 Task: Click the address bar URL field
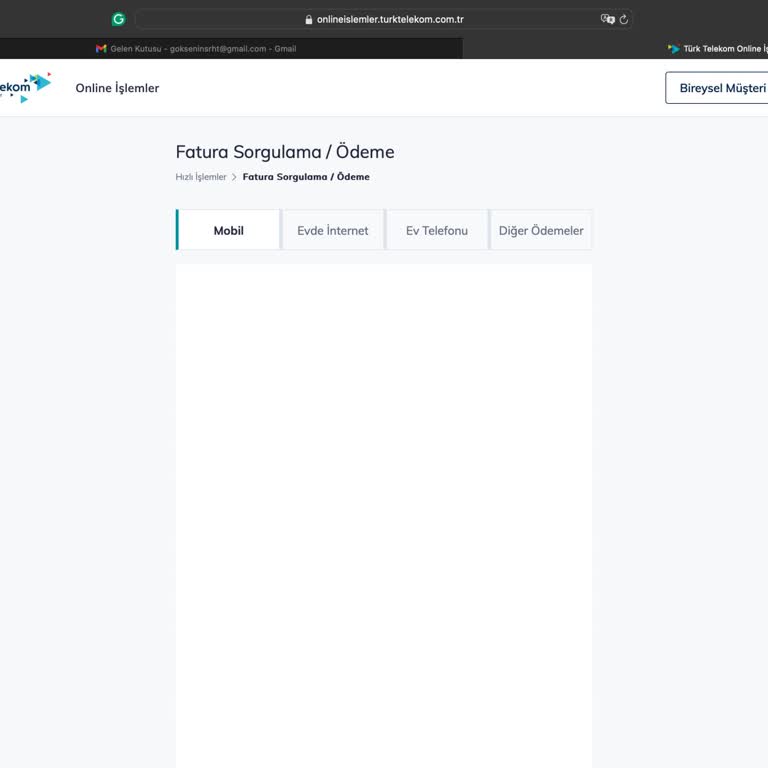[384, 20]
